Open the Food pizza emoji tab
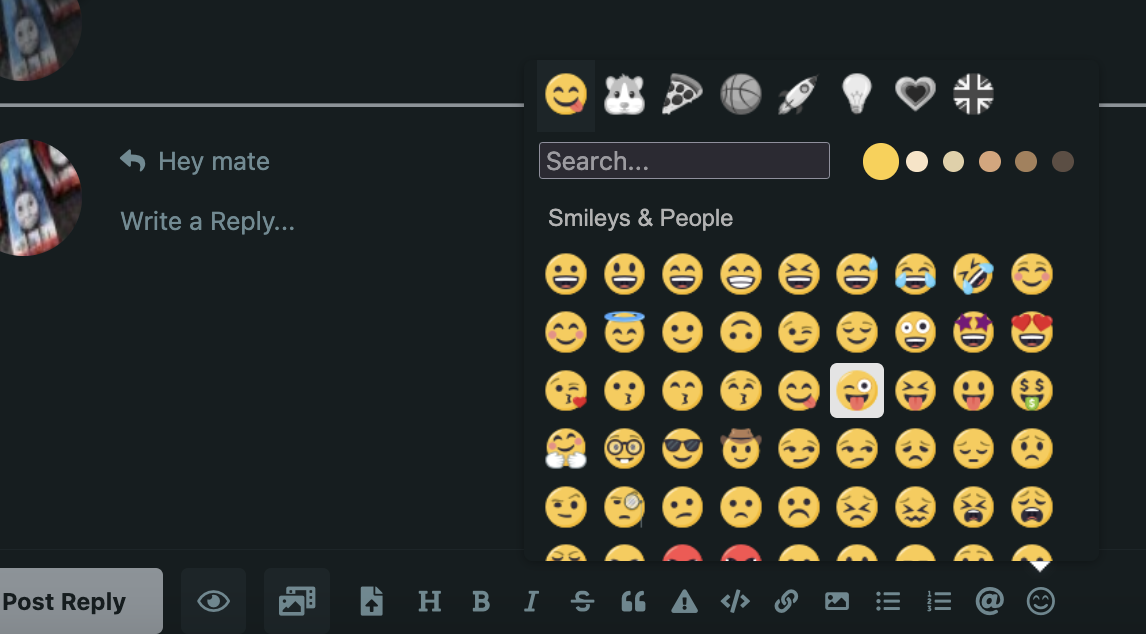 682,94
